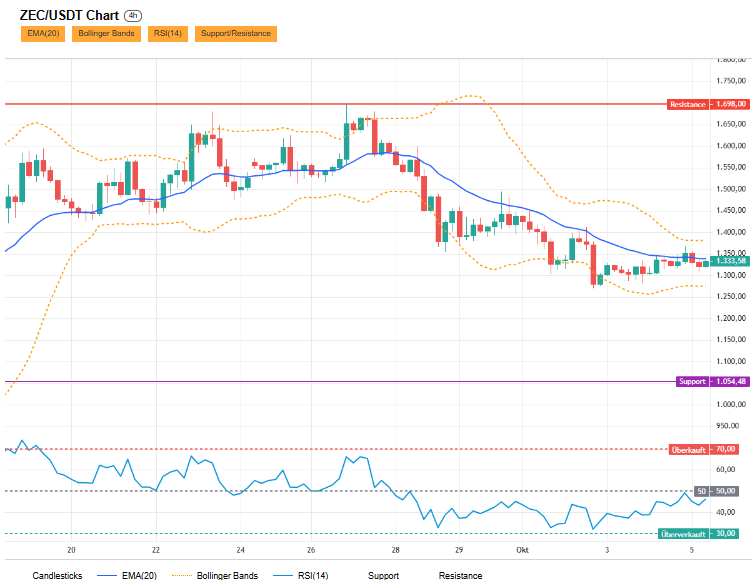752x580 pixels.
Task: Click the date label 24 on time axis
Action: pos(240,550)
